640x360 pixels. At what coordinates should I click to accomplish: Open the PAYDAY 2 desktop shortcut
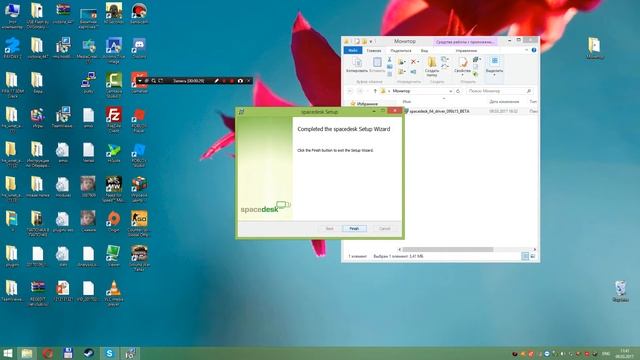(12, 48)
